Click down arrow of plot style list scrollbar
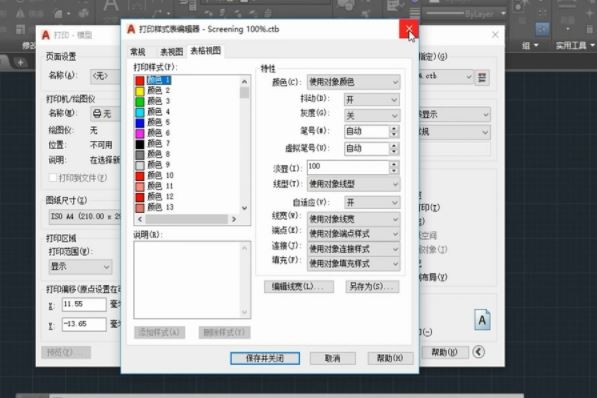The height and width of the screenshot is (398, 597). click(244, 208)
